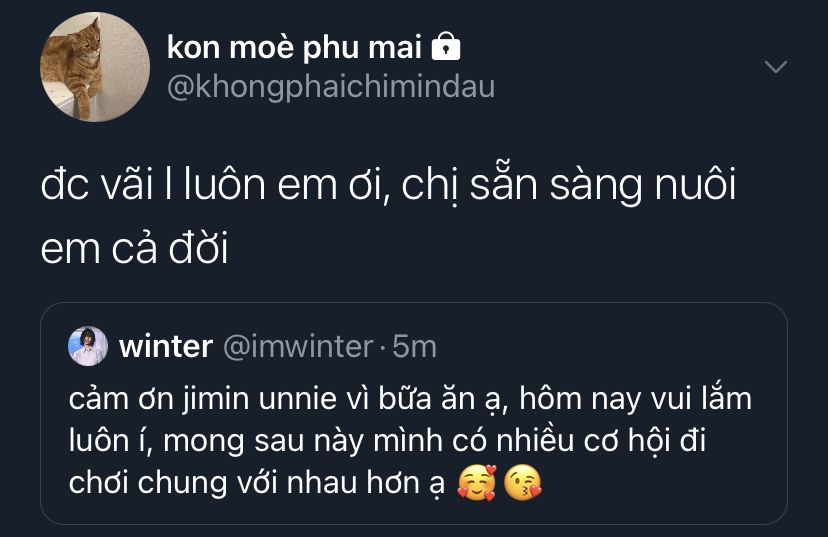Go to the @imwinter handle

297,346
